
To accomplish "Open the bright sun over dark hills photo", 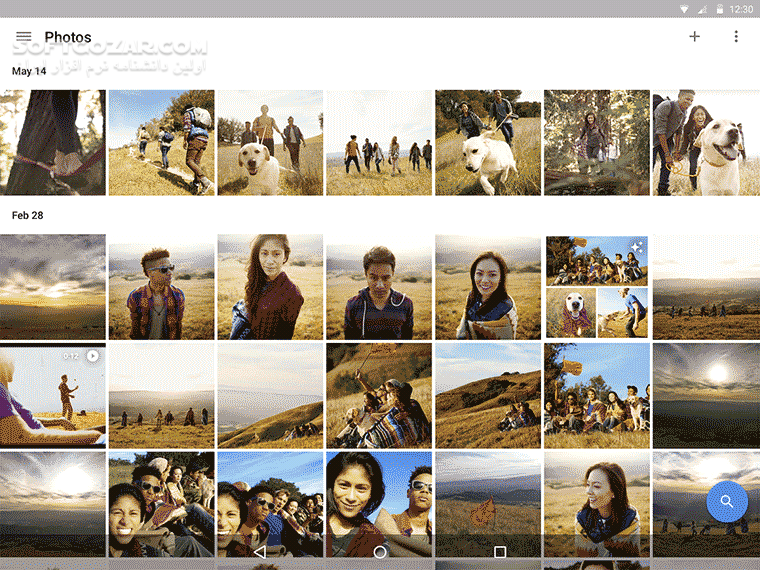I will pos(706,395).
